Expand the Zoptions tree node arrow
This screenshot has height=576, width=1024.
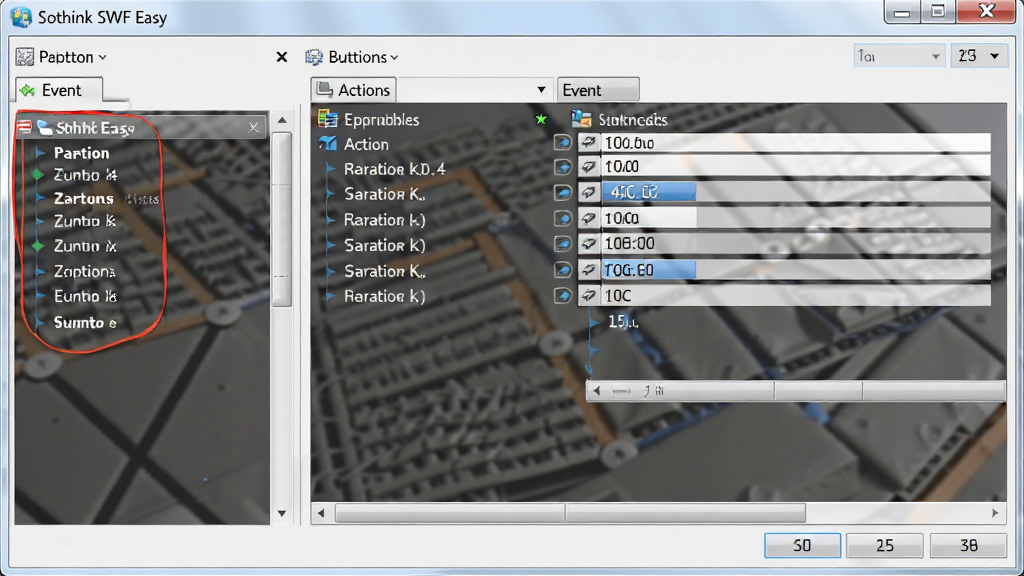coord(40,270)
